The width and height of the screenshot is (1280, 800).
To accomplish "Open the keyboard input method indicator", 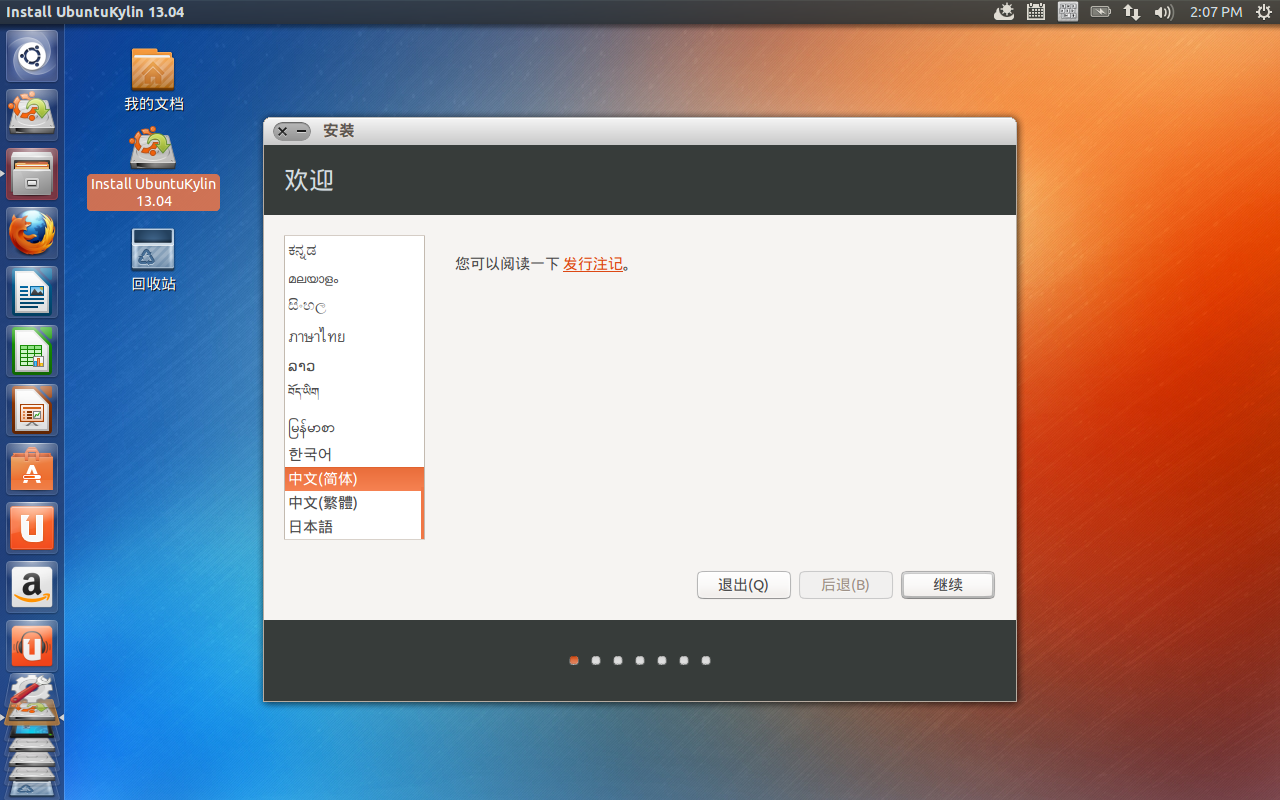I will 1068,12.
